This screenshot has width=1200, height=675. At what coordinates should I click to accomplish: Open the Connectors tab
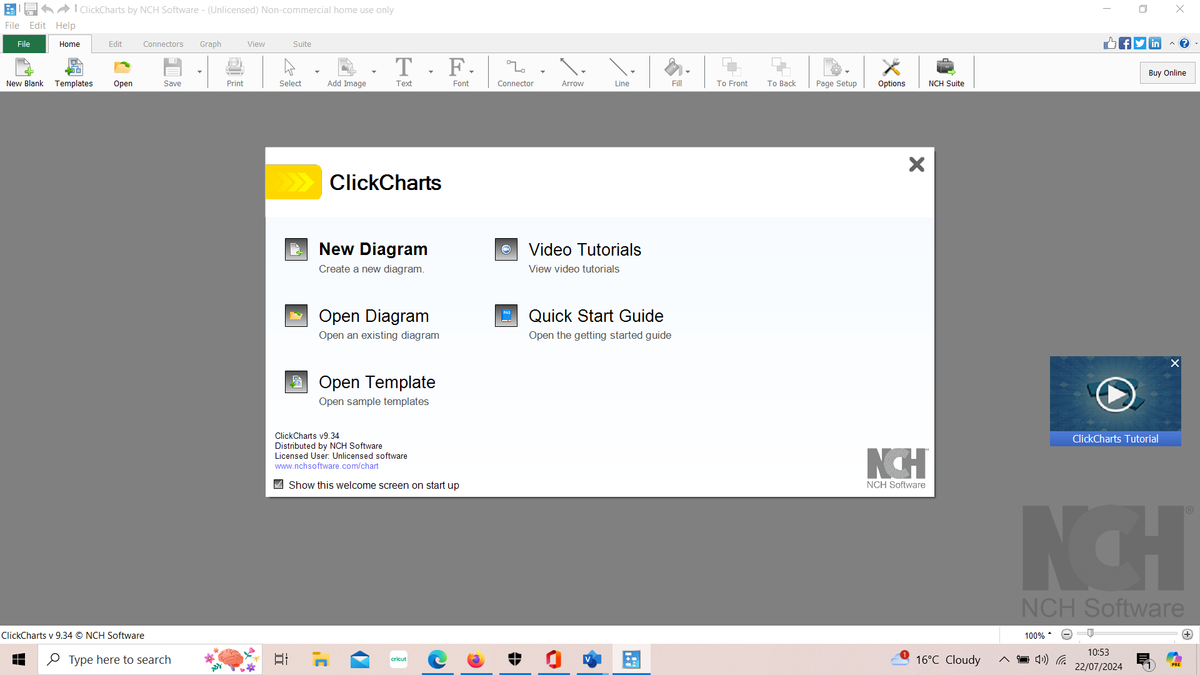coord(163,43)
